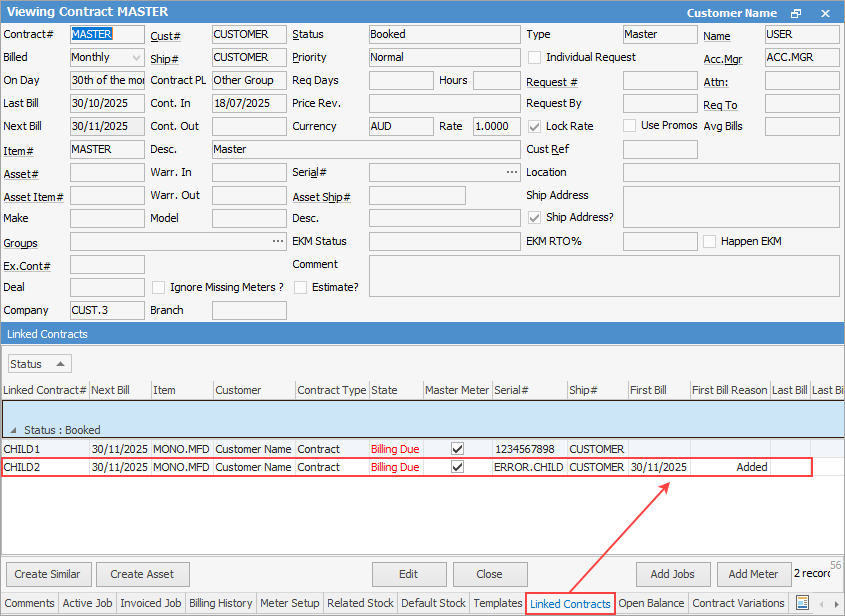Image resolution: width=845 pixels, height=616 pixels.
Task: Click the Create Similar button
Action: [49, 574]
